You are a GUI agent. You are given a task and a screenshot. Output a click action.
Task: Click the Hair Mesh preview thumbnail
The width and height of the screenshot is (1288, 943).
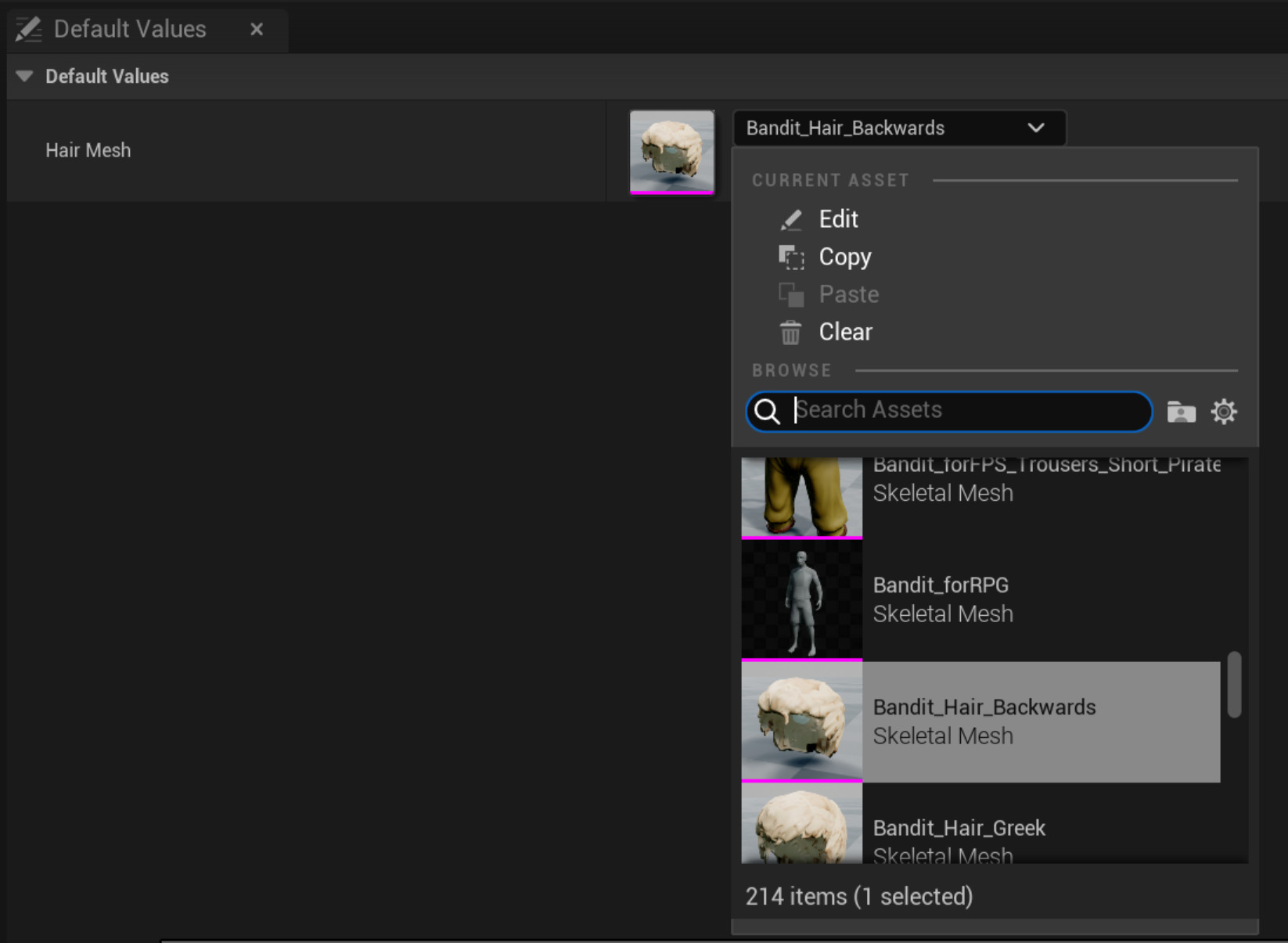(x=672, y=152)
